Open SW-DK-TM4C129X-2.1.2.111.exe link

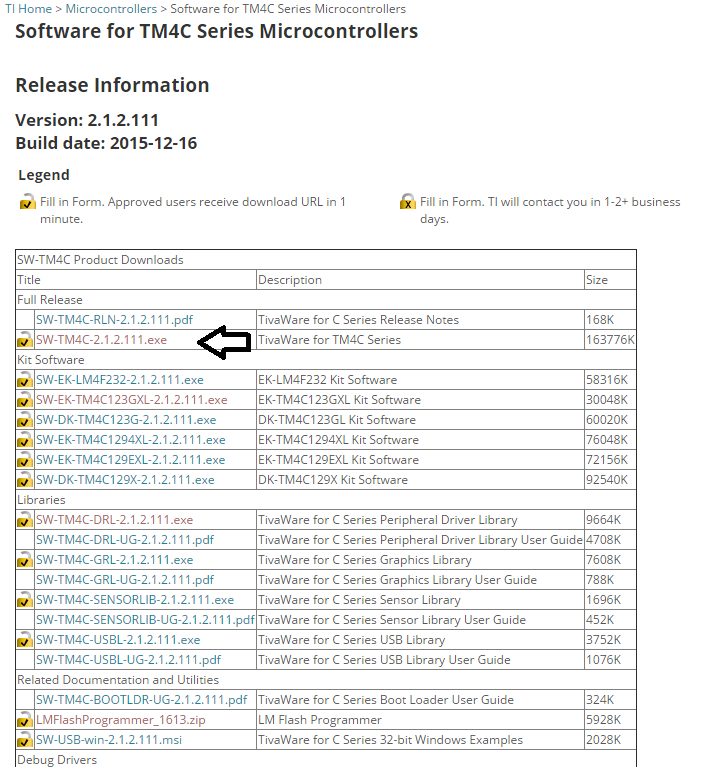click(x=125, y=480)
